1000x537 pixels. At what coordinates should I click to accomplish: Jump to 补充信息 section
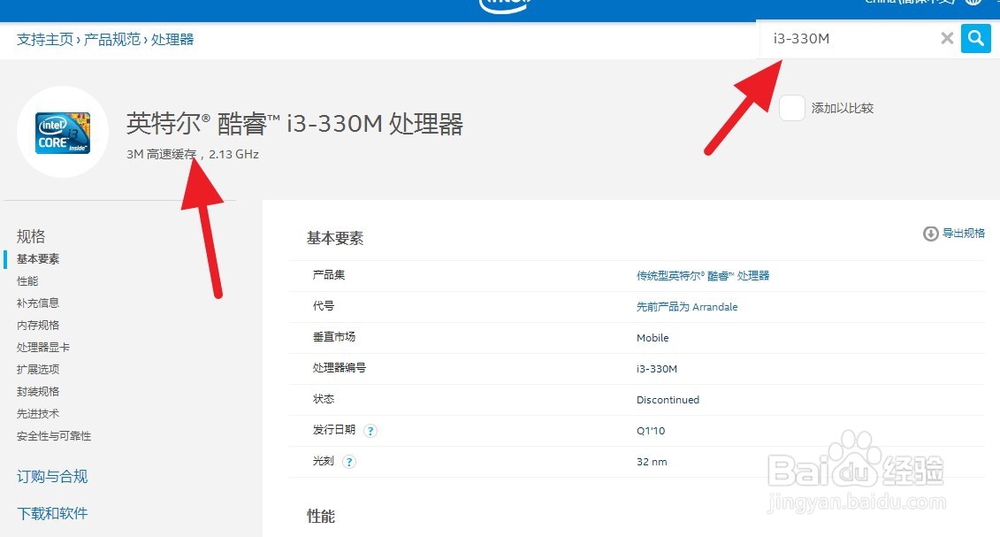coord(38,303)
